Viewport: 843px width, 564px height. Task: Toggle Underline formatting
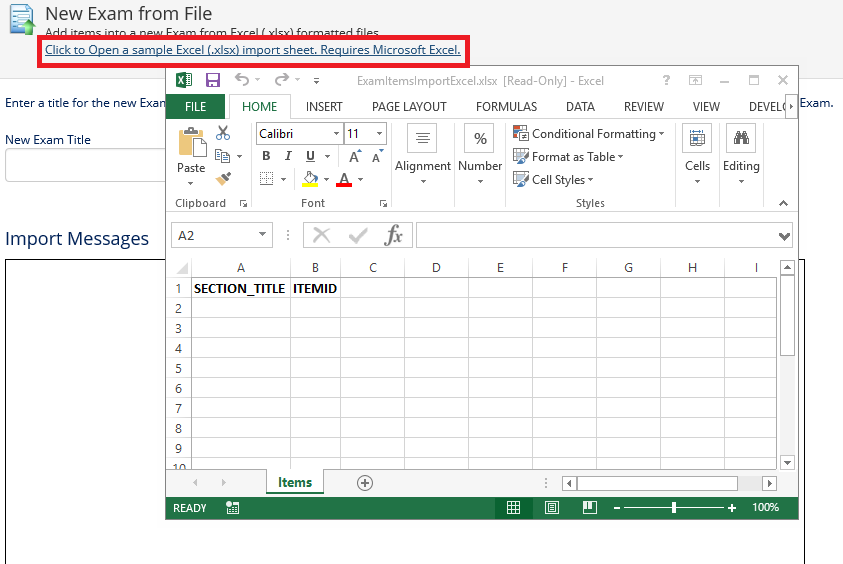coord(311,156)
